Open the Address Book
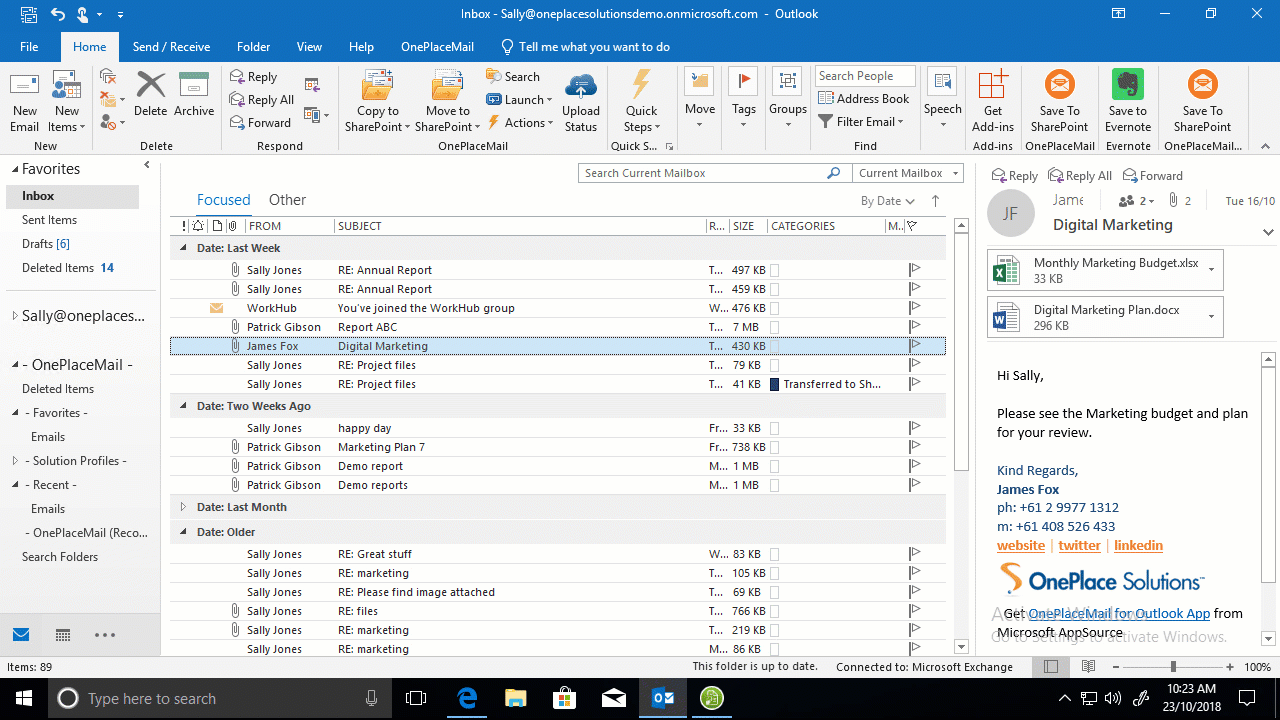This screenshot has height=720, width=1280. coord(863,98)
